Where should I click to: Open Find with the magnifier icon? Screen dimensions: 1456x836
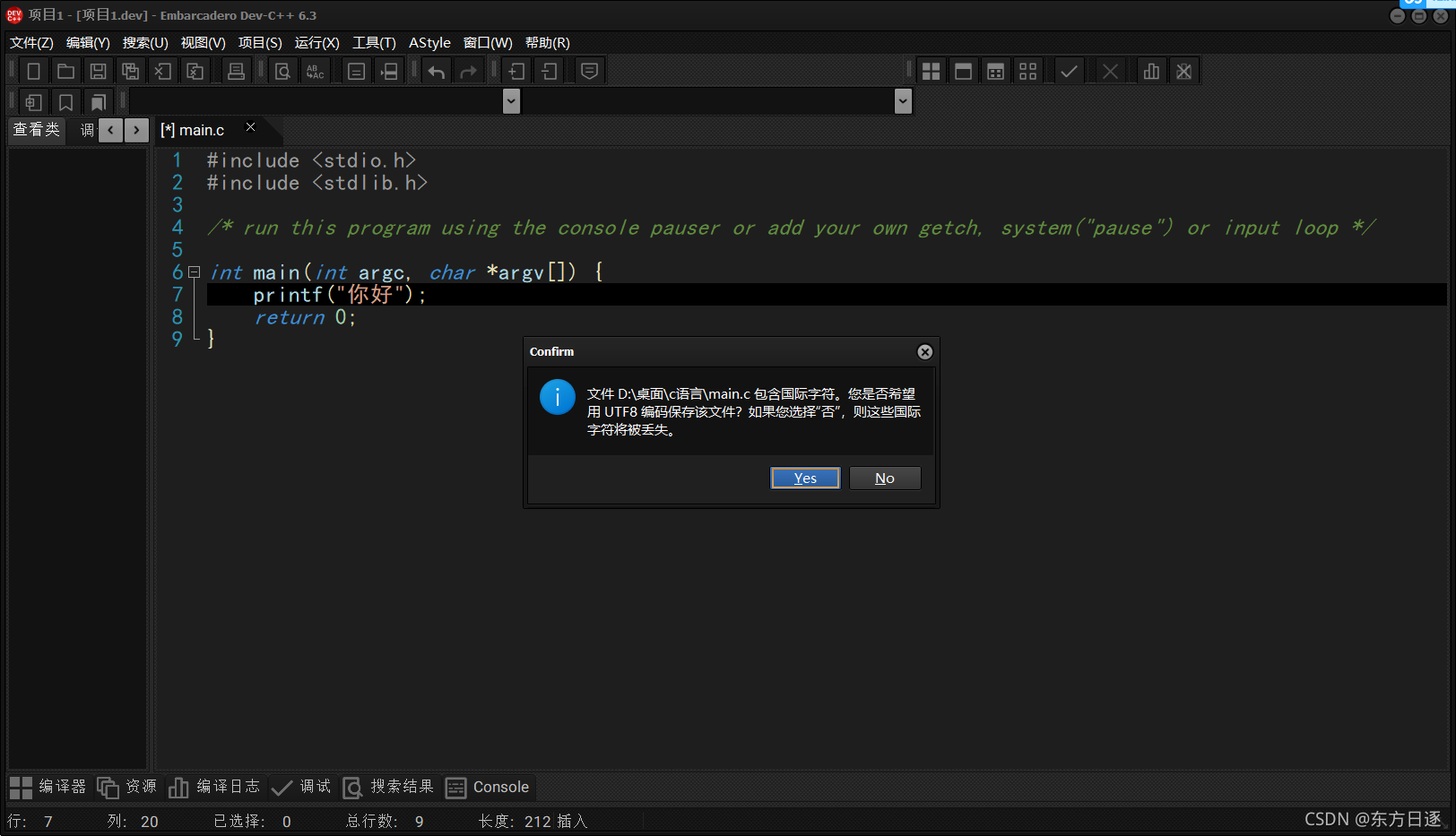(282, 71)
